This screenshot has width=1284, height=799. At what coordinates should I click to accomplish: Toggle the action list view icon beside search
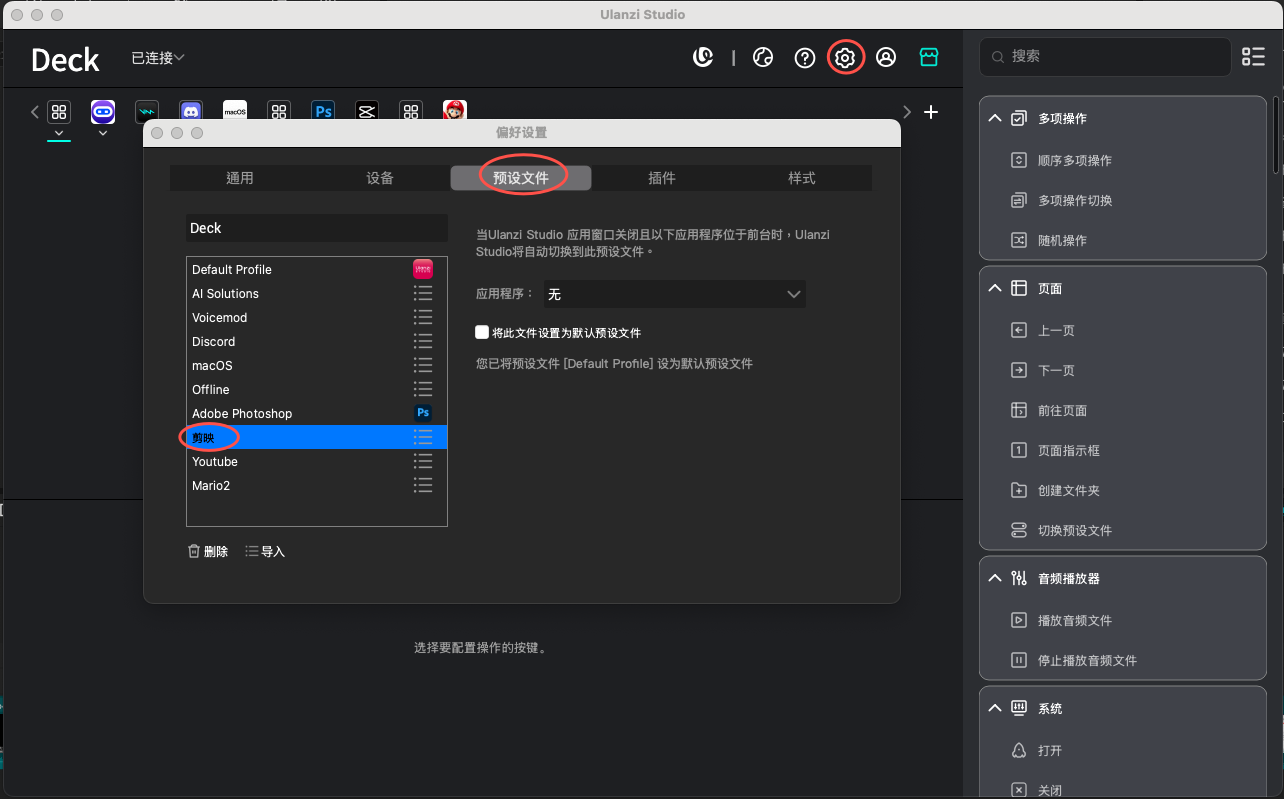1253,57
